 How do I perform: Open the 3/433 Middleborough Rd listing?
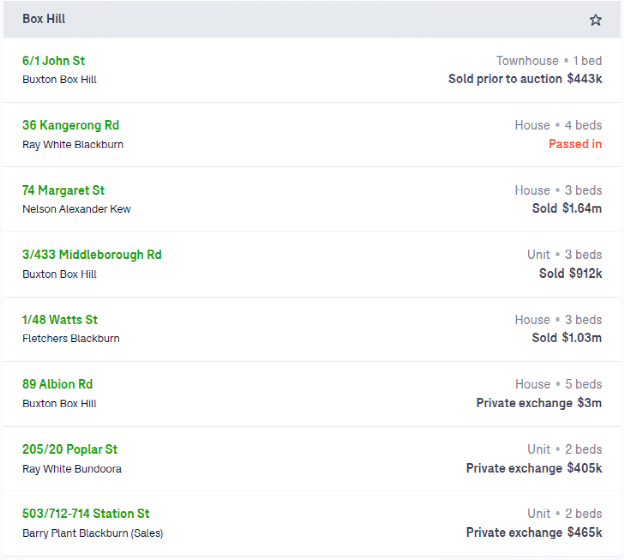pos(91,255)
